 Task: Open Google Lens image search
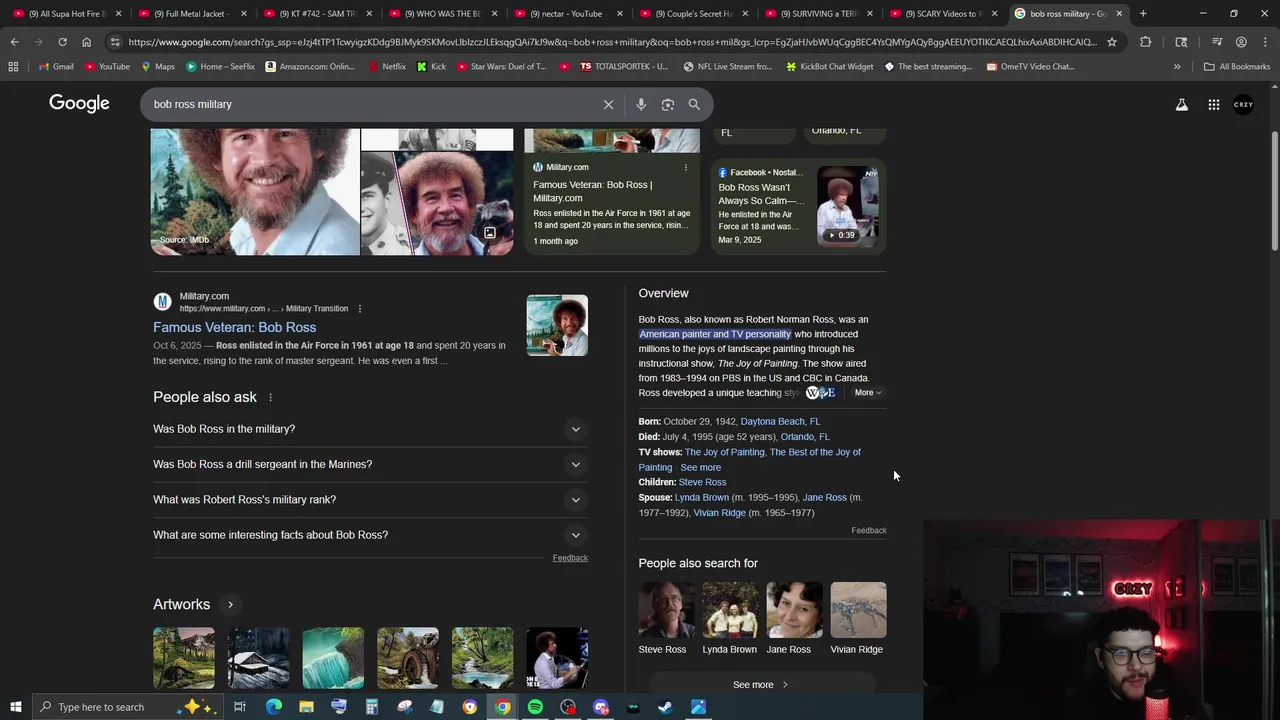(x=668, y=104)
